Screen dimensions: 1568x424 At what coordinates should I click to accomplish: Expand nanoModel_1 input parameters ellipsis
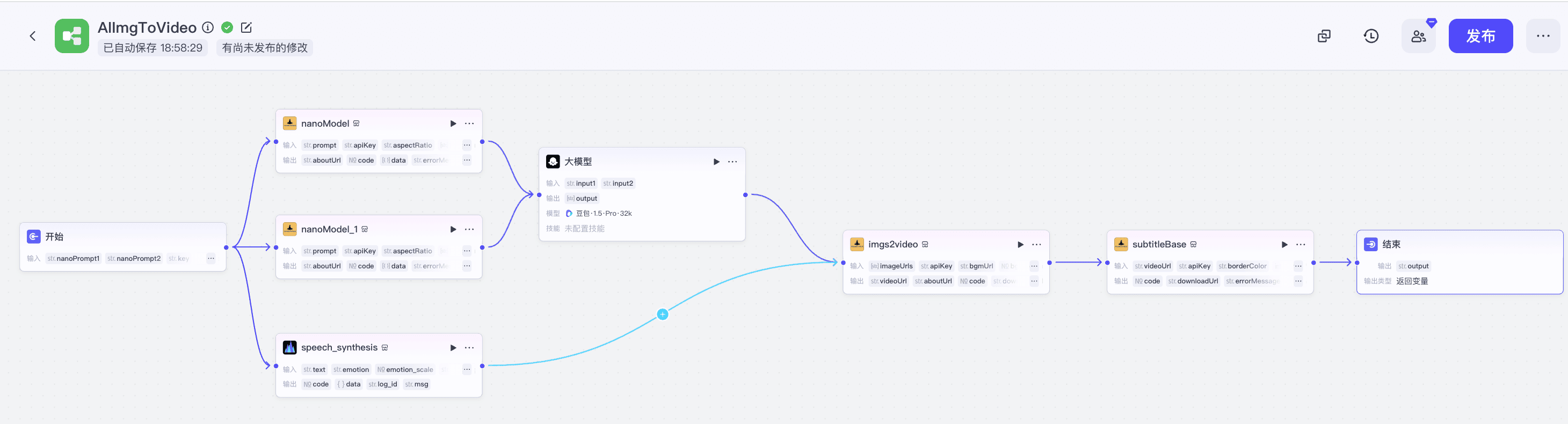[x=466, y=251]
